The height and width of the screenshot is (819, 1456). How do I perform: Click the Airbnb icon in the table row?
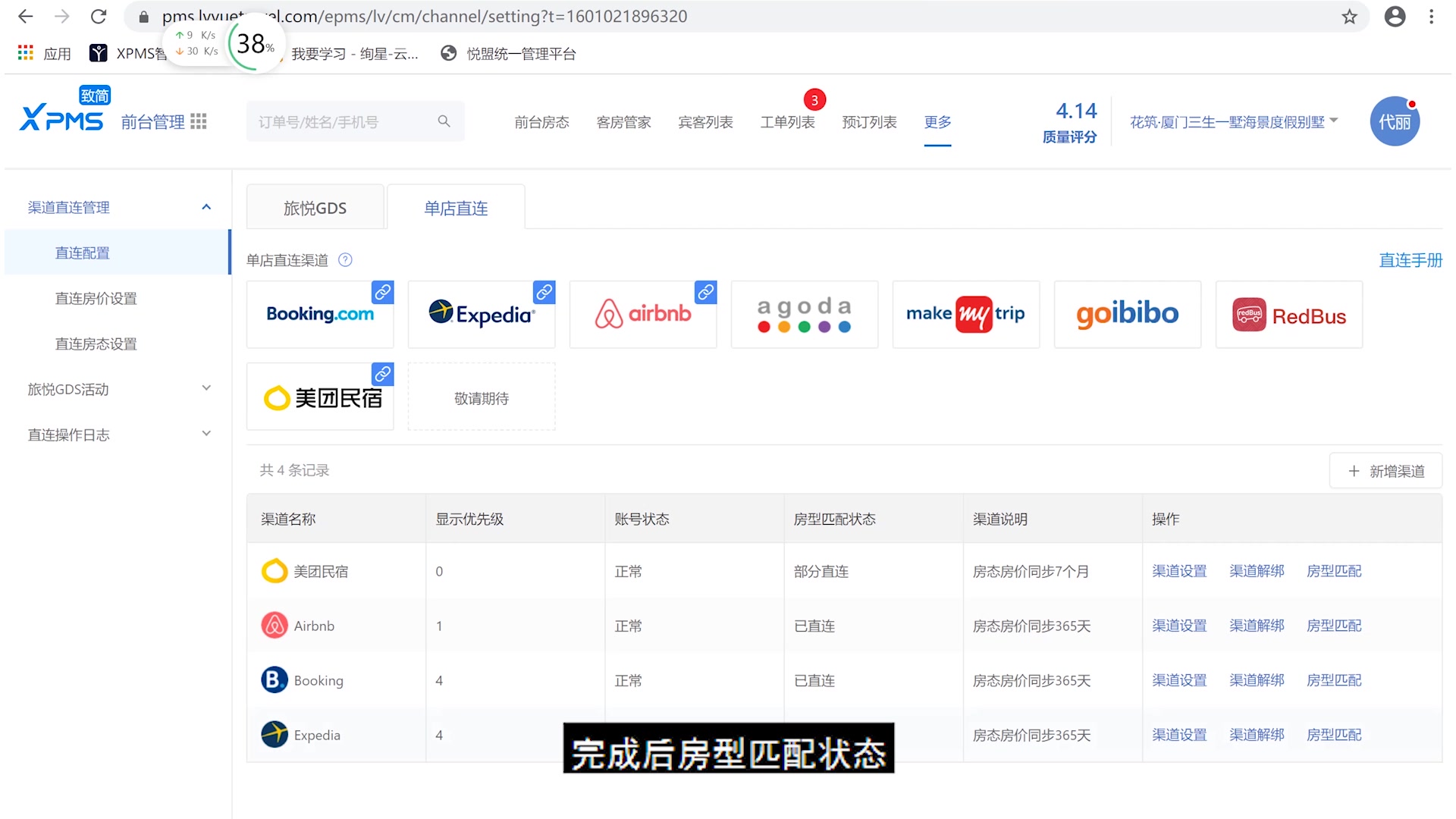coord(275,625)
